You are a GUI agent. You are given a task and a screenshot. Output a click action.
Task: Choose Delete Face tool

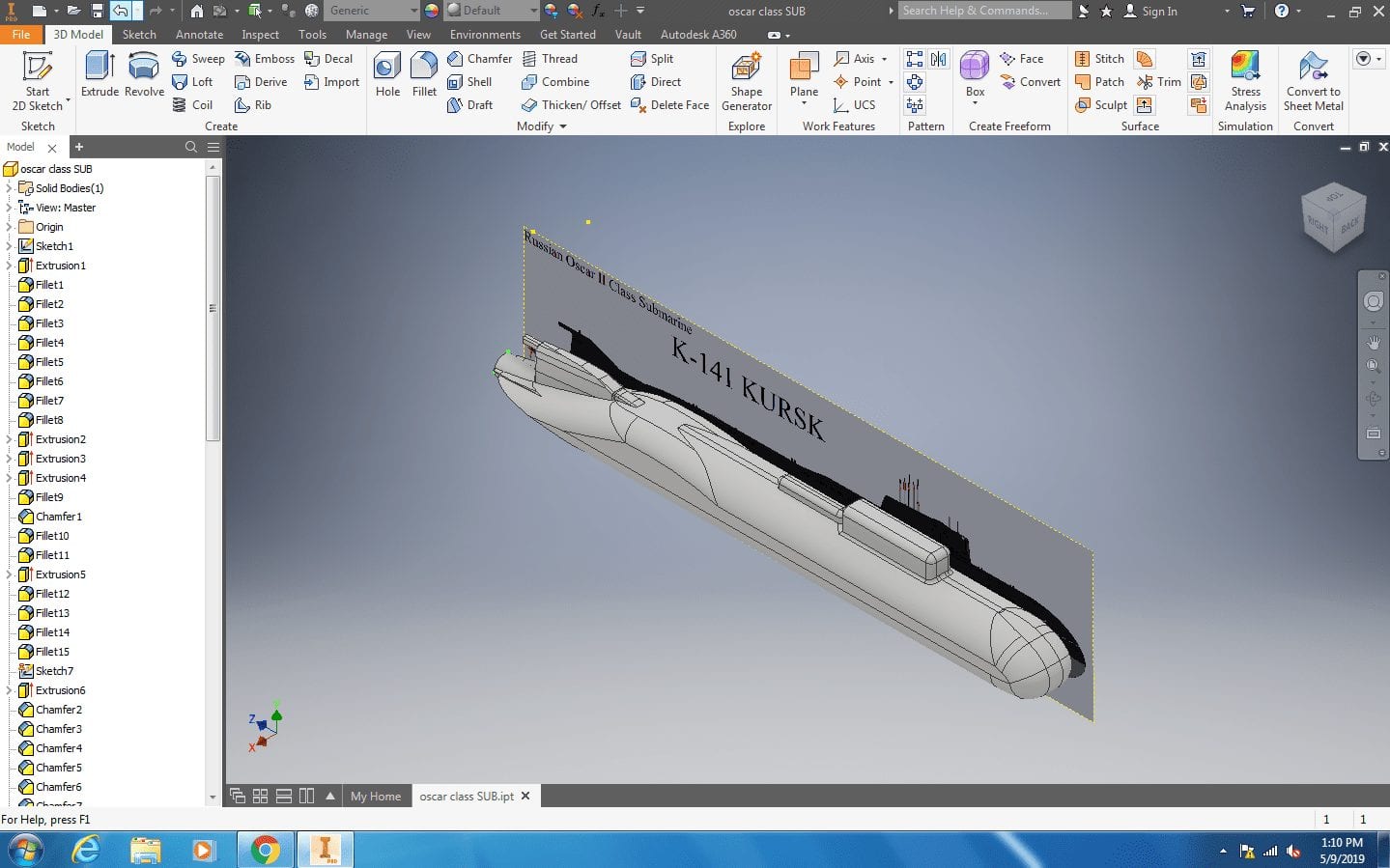point(669,105)
